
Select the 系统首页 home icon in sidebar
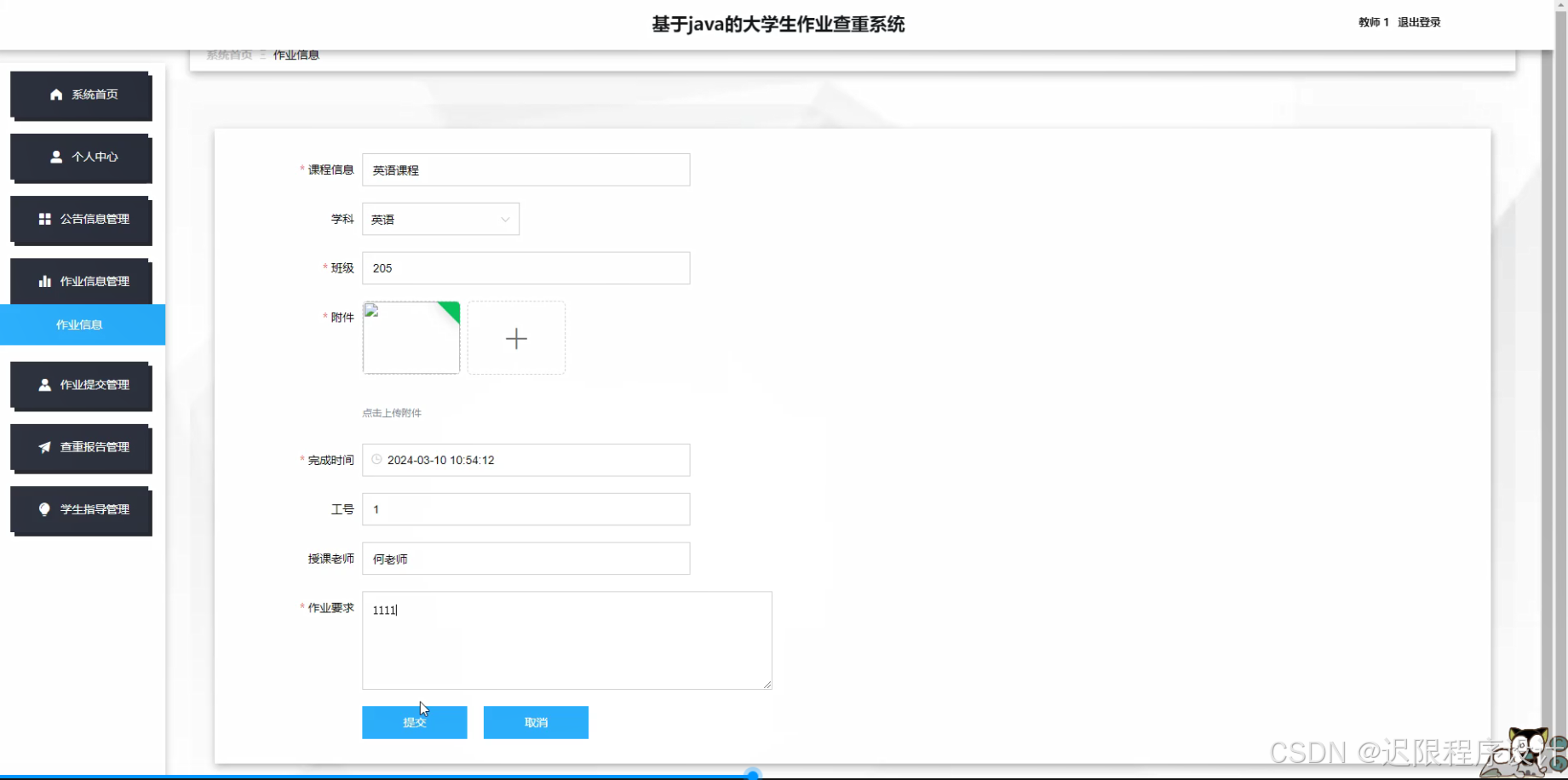pos(55,95)
